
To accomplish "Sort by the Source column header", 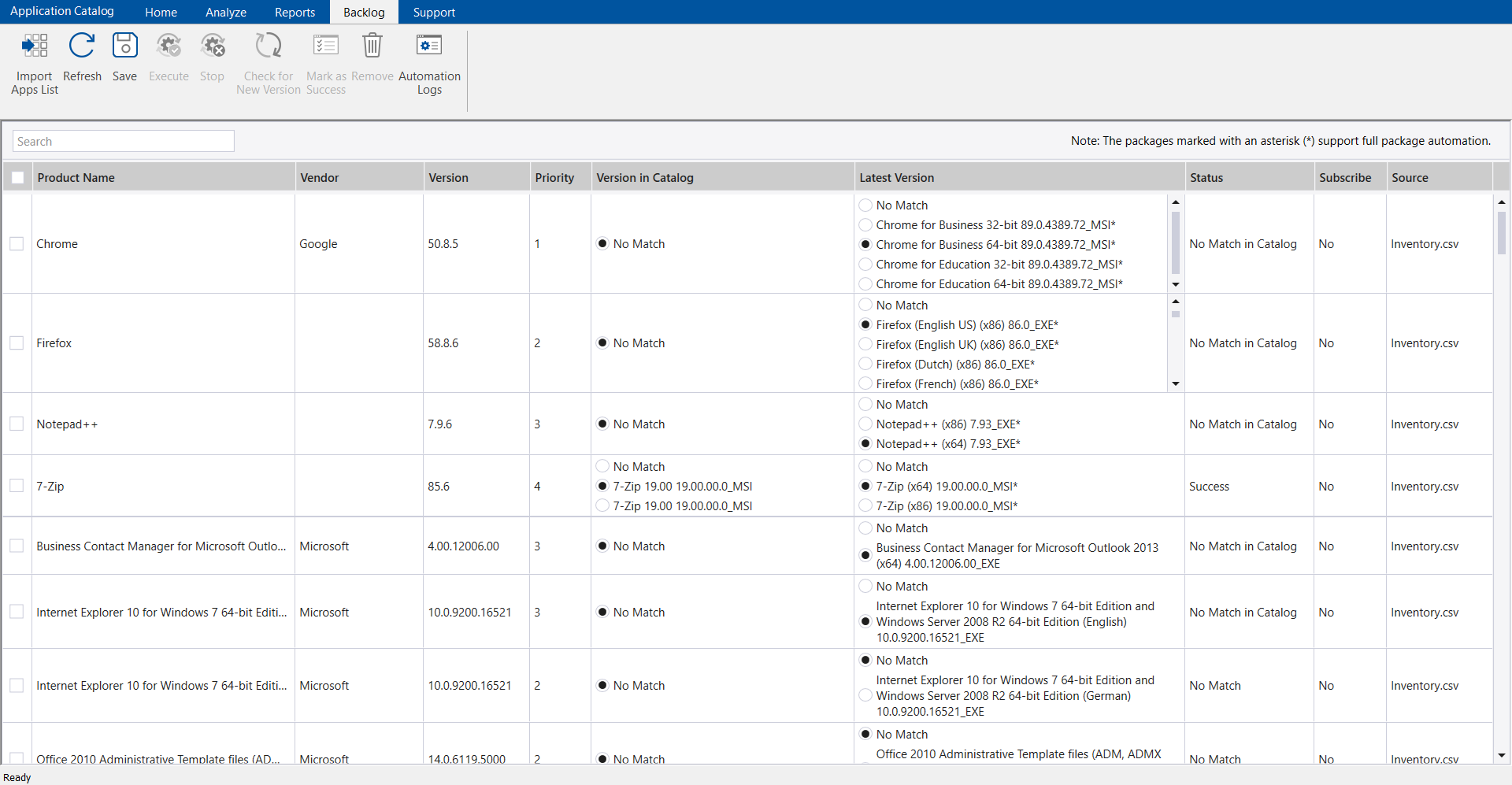I will tap(1440, 178).
